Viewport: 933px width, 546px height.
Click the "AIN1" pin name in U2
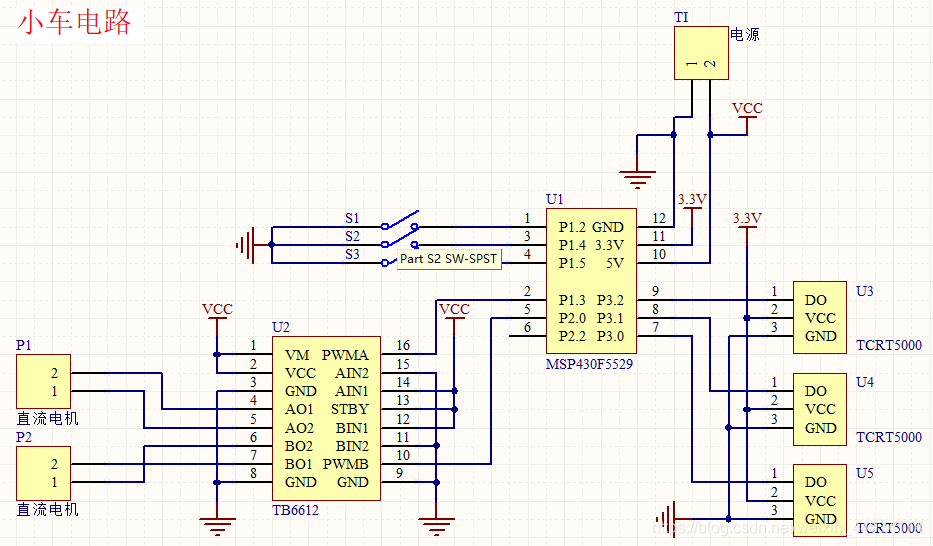point(352,391)
